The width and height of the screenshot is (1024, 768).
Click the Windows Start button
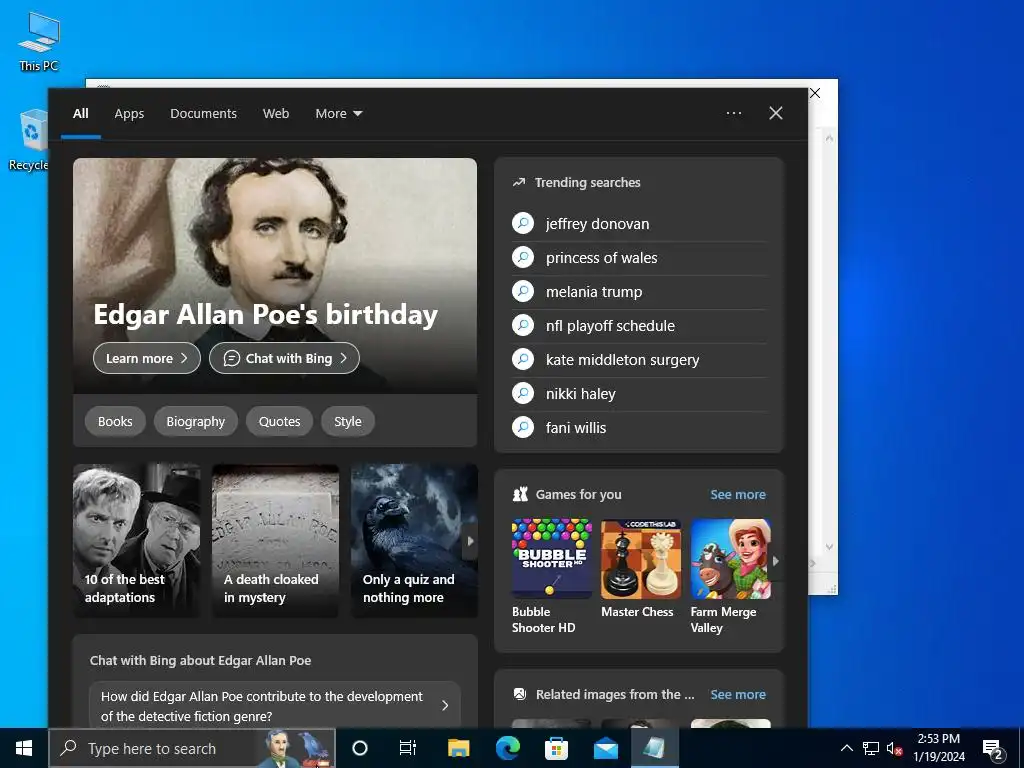(24, 748)
